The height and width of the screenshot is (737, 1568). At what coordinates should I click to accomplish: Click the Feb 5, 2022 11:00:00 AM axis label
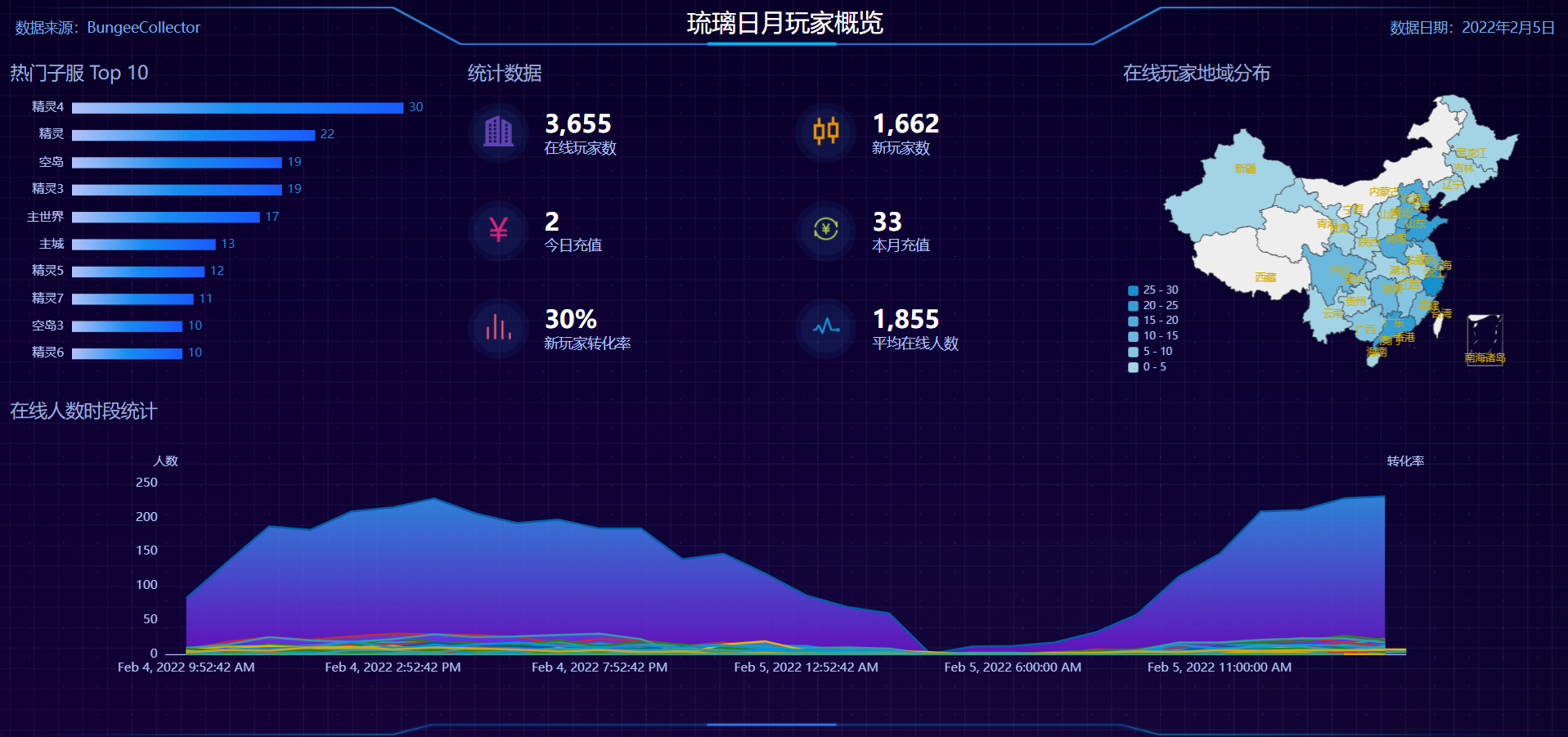[1220, 667]
